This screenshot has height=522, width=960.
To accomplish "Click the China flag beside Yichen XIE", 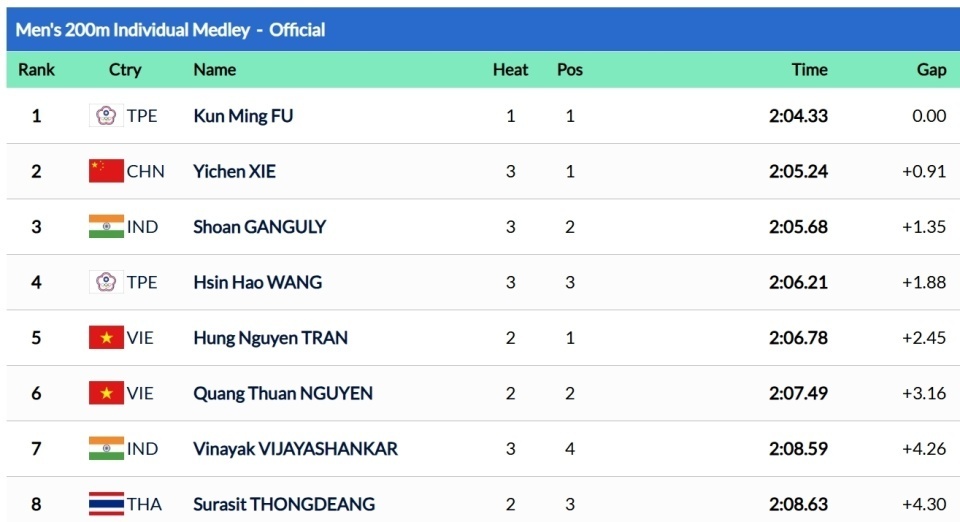I will coord(106,171).
